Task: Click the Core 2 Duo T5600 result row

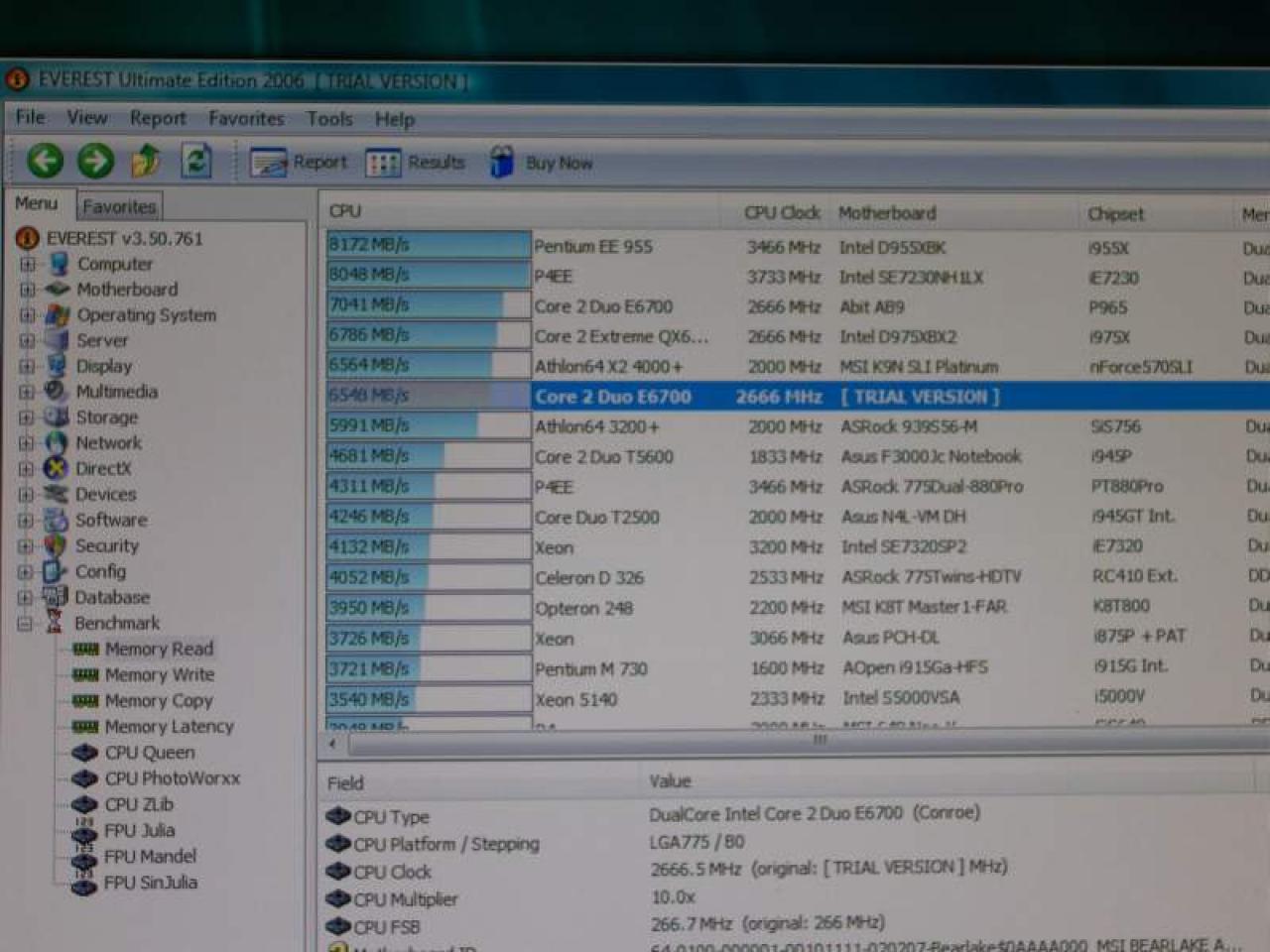Action: [798, 456]
